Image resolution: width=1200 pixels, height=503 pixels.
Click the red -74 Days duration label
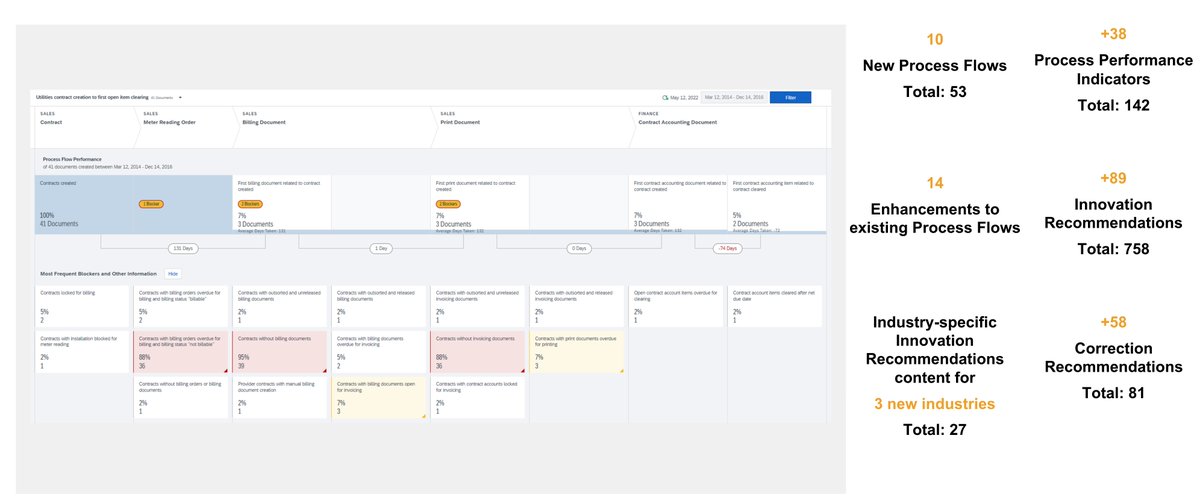coord(727,247)
